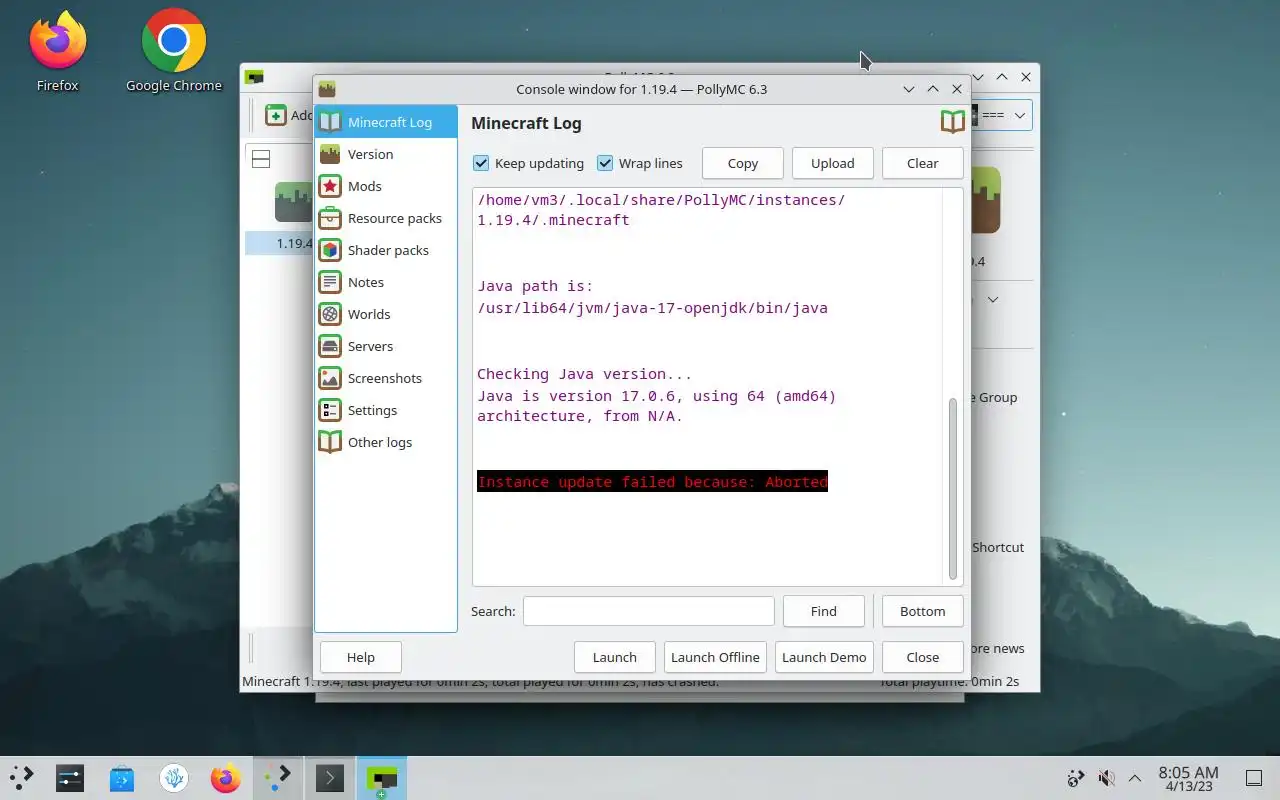
Task: Open System Settings from the taskbar
Action: (x=70, y=778)
